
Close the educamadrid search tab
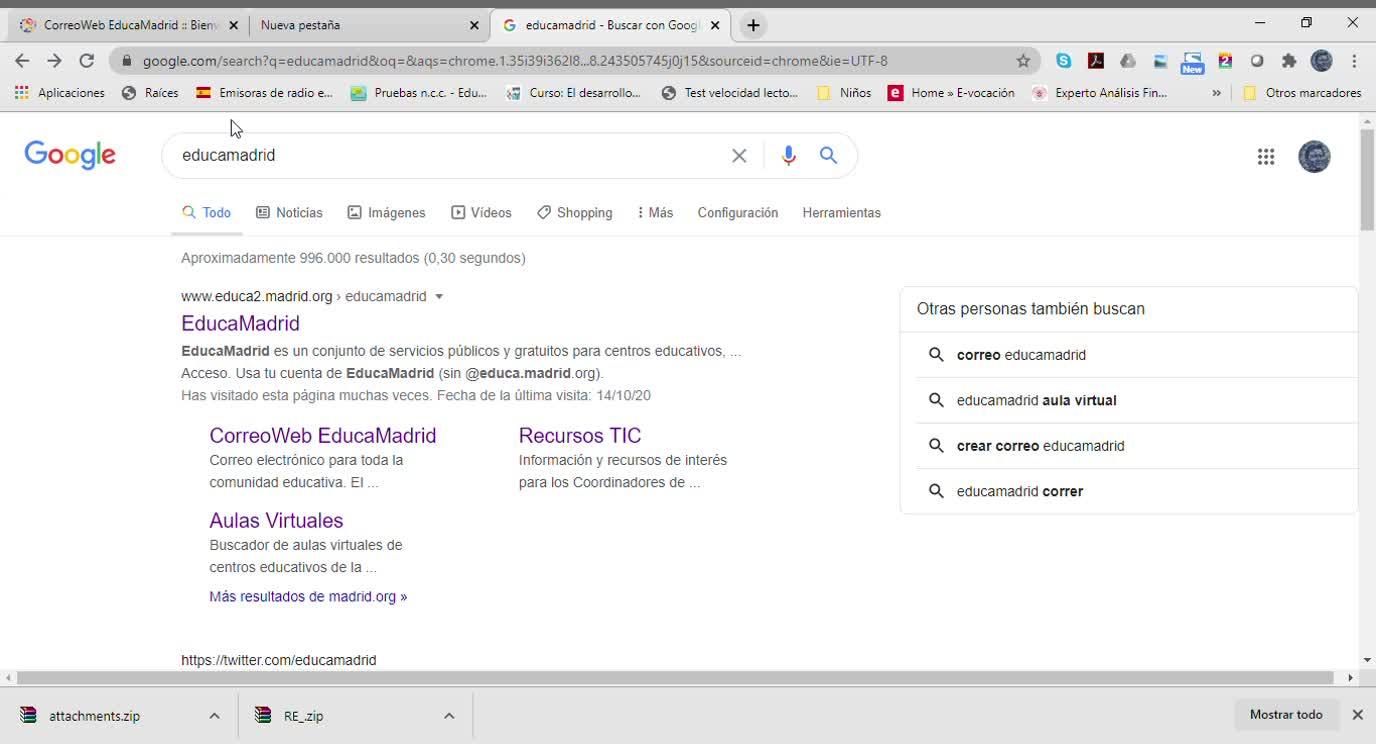click(x=715, y=25)
